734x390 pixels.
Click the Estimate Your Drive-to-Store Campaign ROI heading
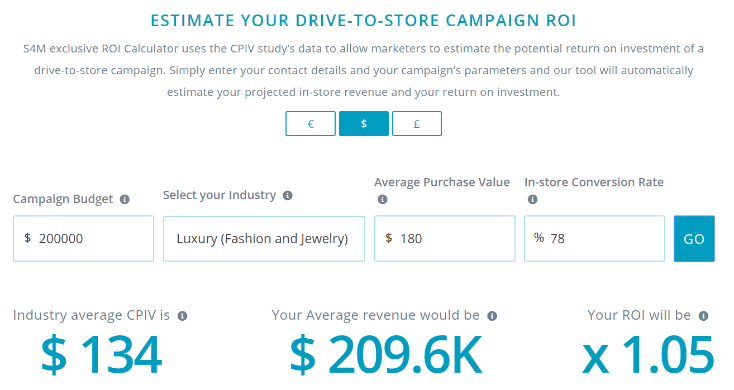[x=363, y=21]
